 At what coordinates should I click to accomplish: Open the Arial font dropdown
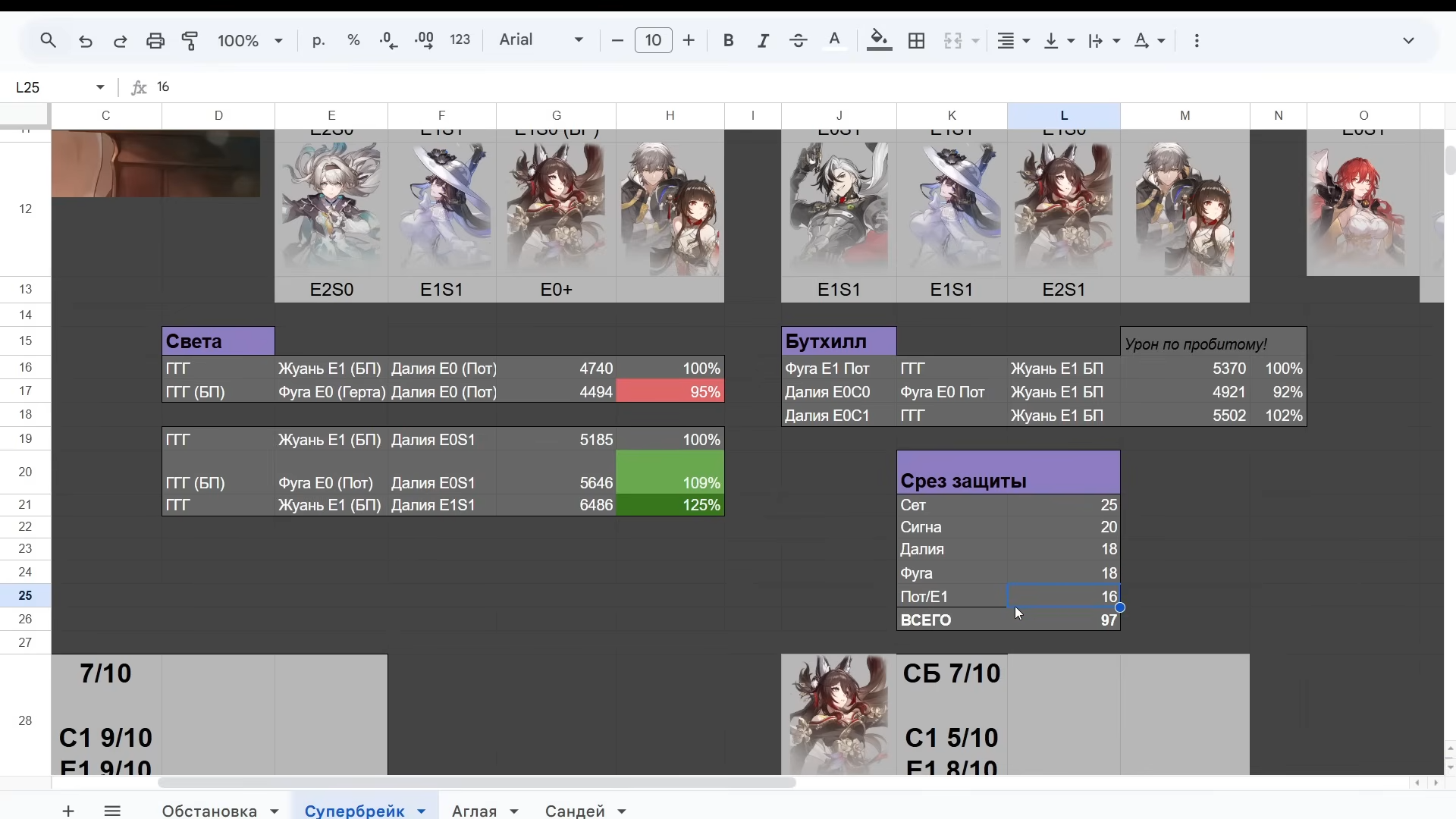pos(541,40)
